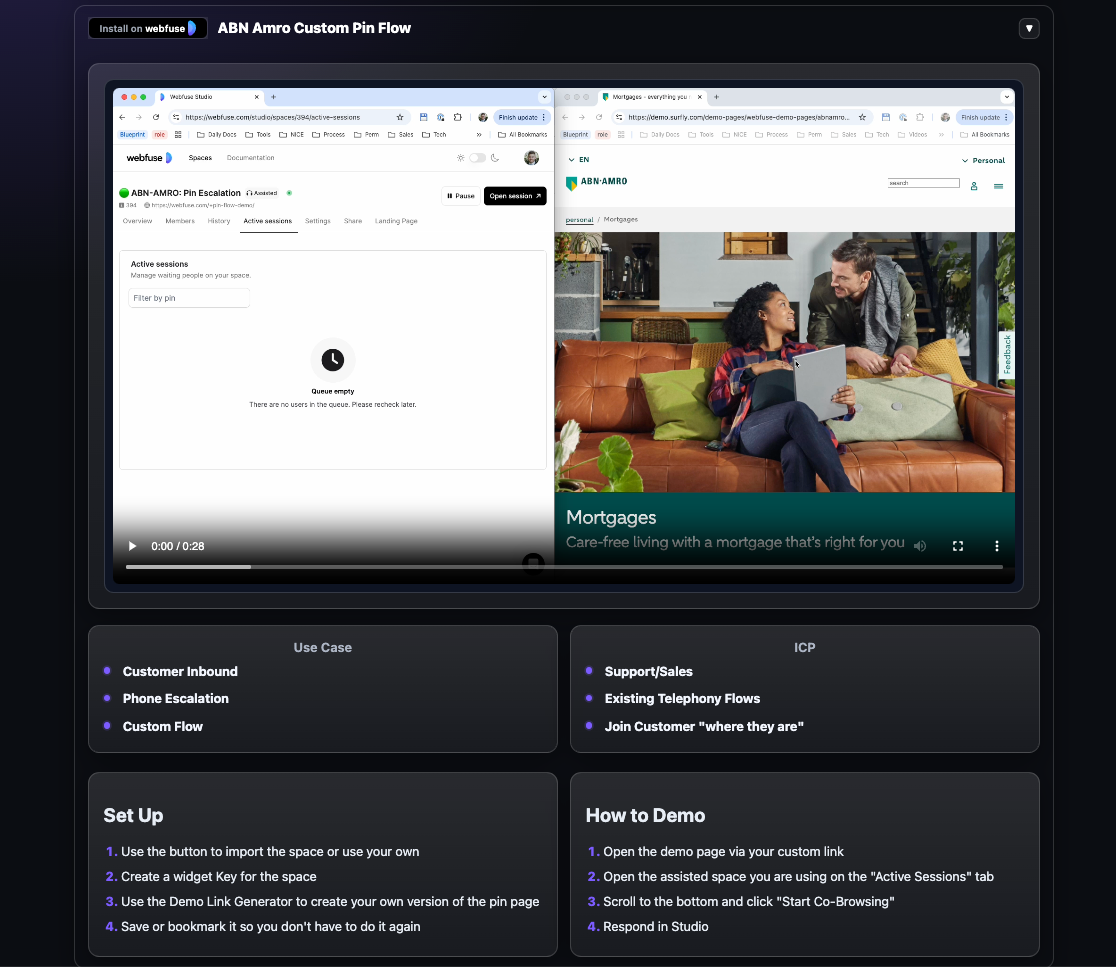The image size is (1116, 967).
Task: Expand the tab search chevron in Mortgages browser window
Action: [1006, 97]
